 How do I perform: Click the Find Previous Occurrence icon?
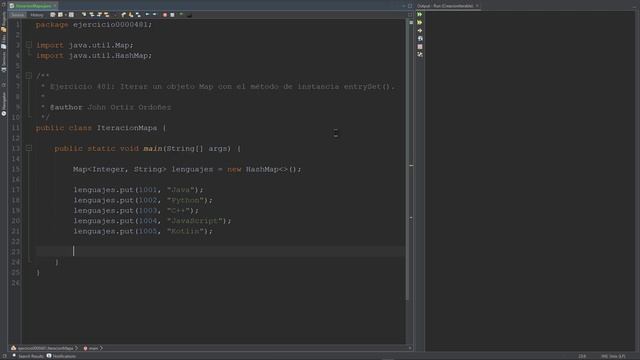point(91,15)
